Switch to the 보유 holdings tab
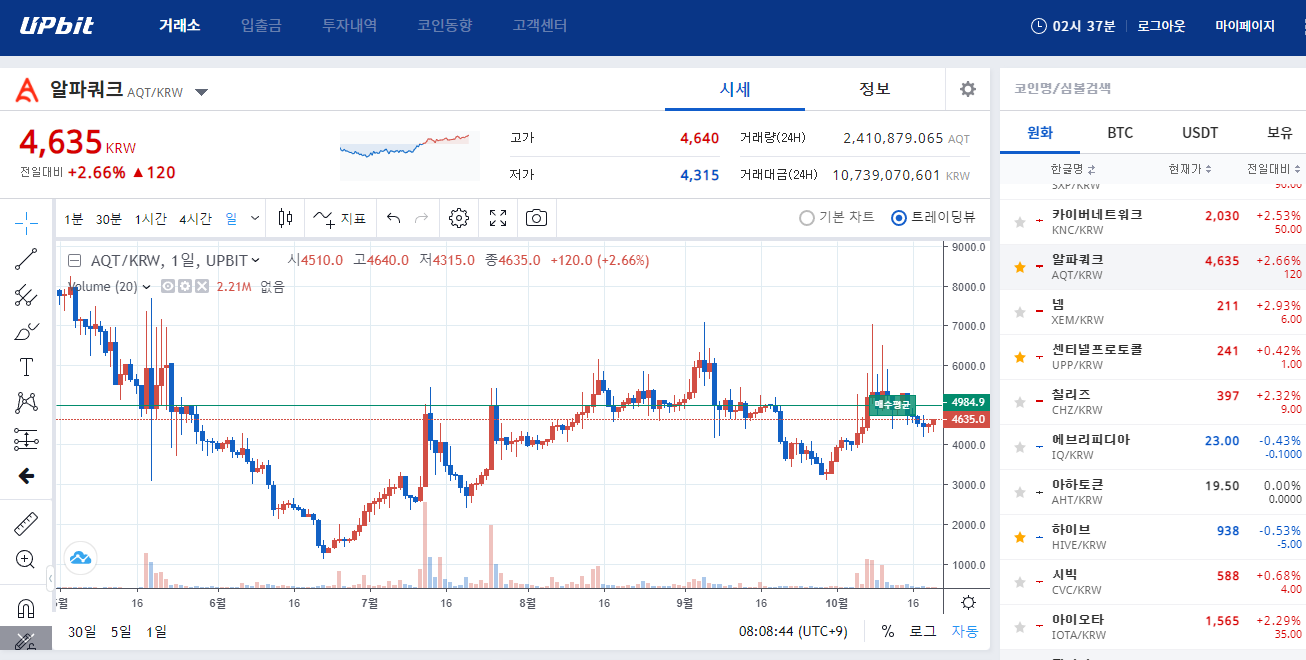The width and height of the screenshot is (1306, 660). 1279,132
